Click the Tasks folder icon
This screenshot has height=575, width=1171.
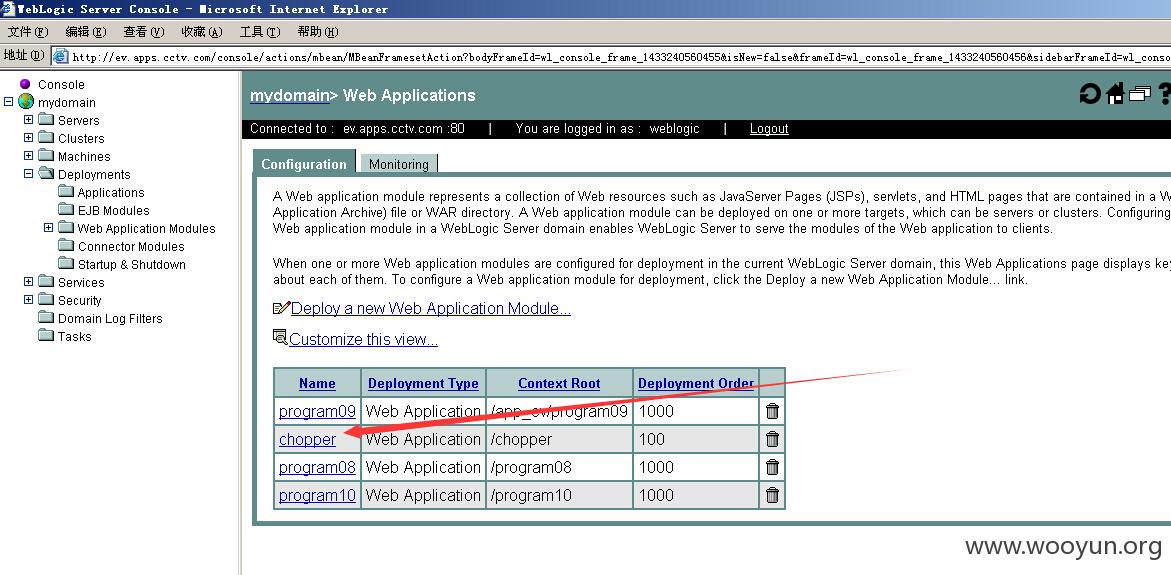pyautogui.click(x=46, y=336)
